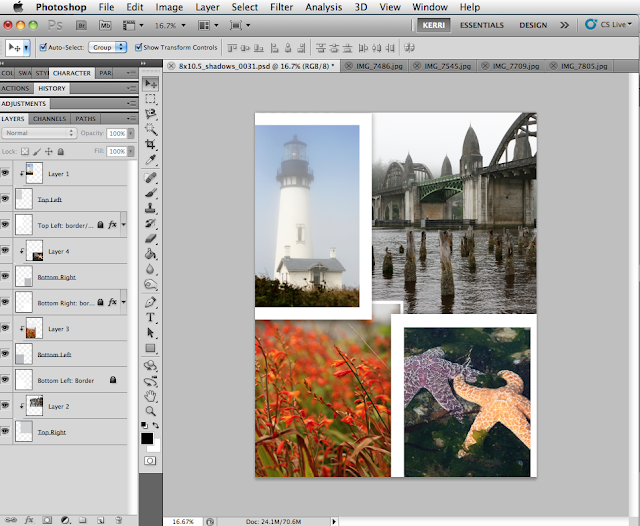The width and height of the screenshot is (640, 526).
Task: Select the Eyedropper tool
Action: pos(150,159)
